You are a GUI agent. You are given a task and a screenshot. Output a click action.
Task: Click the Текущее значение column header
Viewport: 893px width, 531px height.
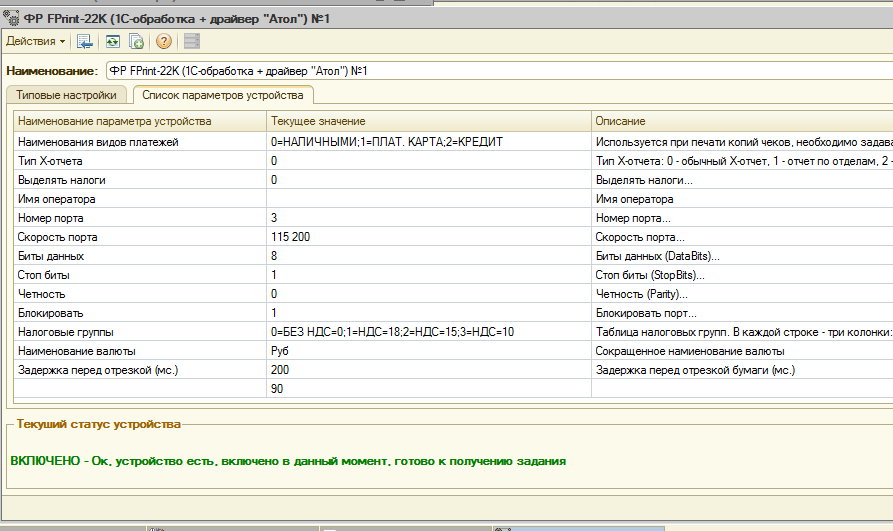429,121
